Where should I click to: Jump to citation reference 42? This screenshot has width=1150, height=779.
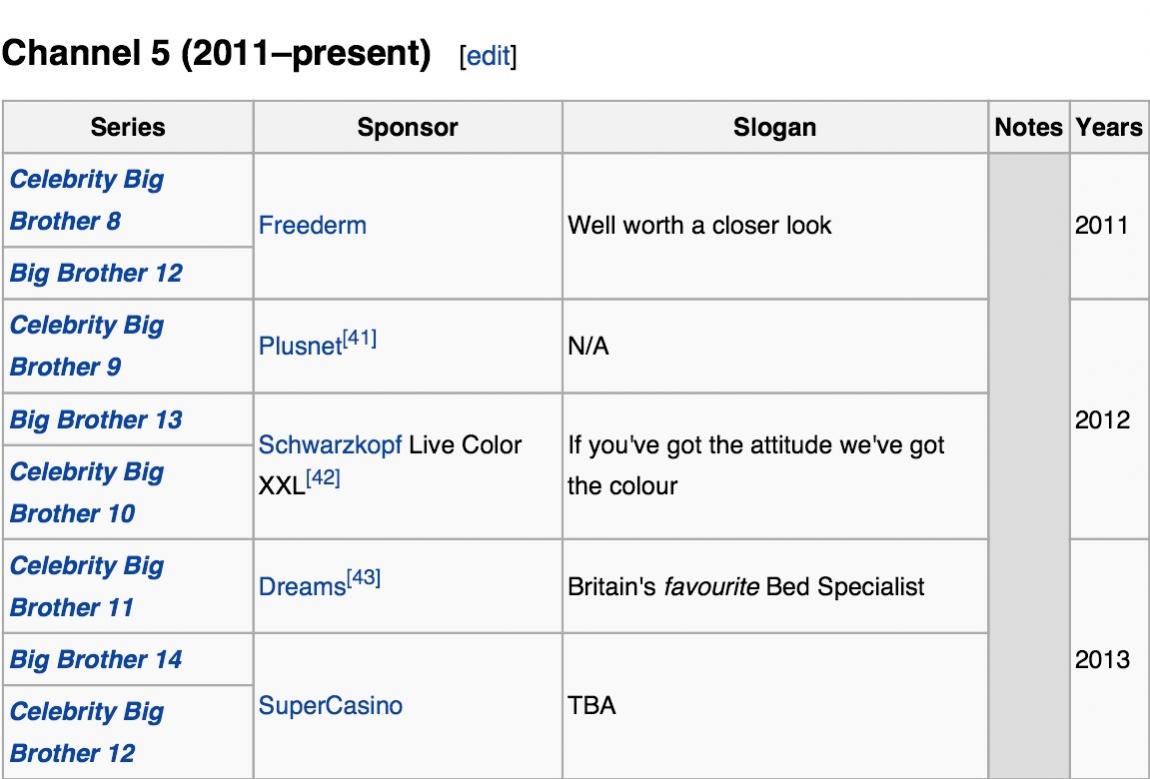click(x=323, y=481)
